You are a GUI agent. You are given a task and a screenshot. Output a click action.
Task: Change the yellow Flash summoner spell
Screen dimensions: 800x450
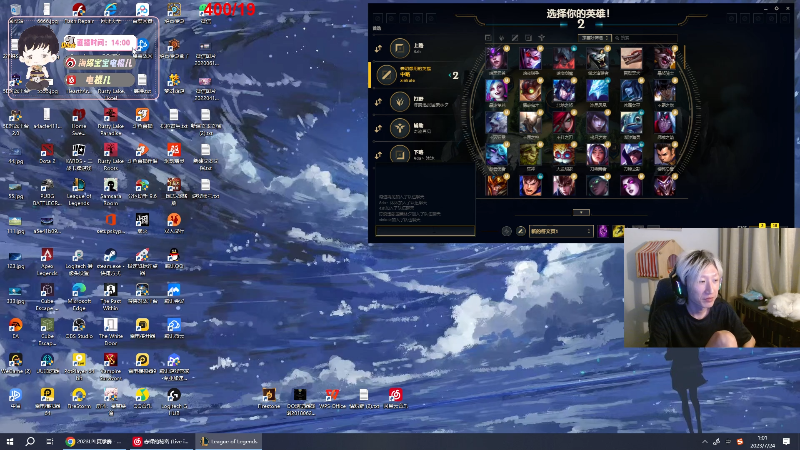tap(618, 231)
